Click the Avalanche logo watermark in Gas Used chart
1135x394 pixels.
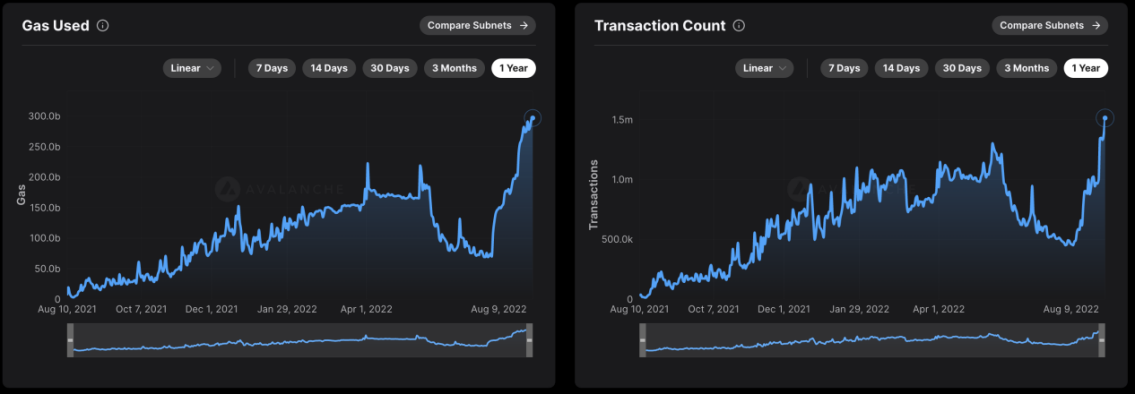click(228, 189)
